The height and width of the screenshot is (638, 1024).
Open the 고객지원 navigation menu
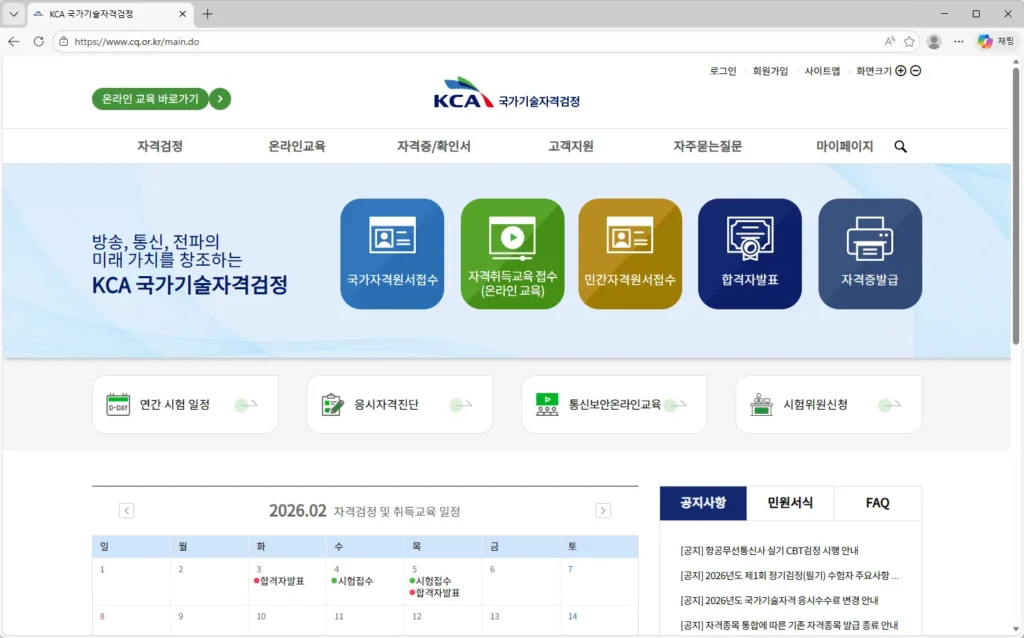(570, 146)
